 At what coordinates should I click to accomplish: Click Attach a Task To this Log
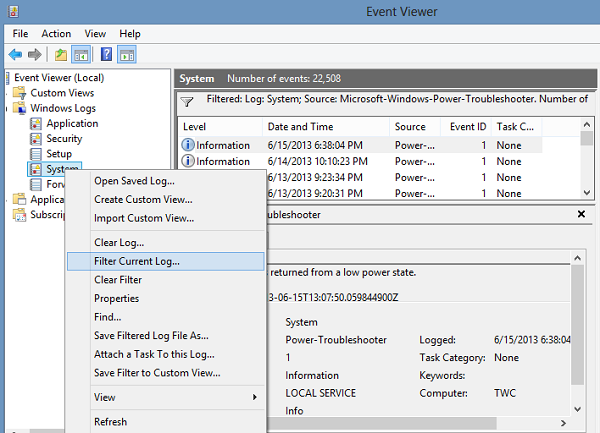tap(154, 354)
